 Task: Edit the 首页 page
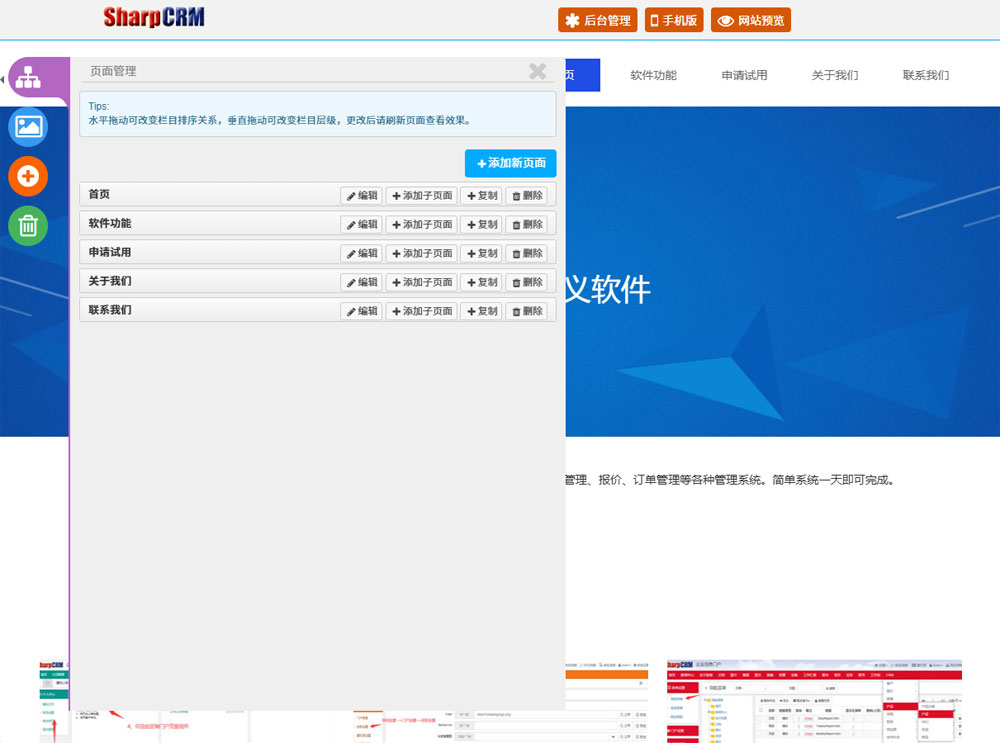(361, 196)
